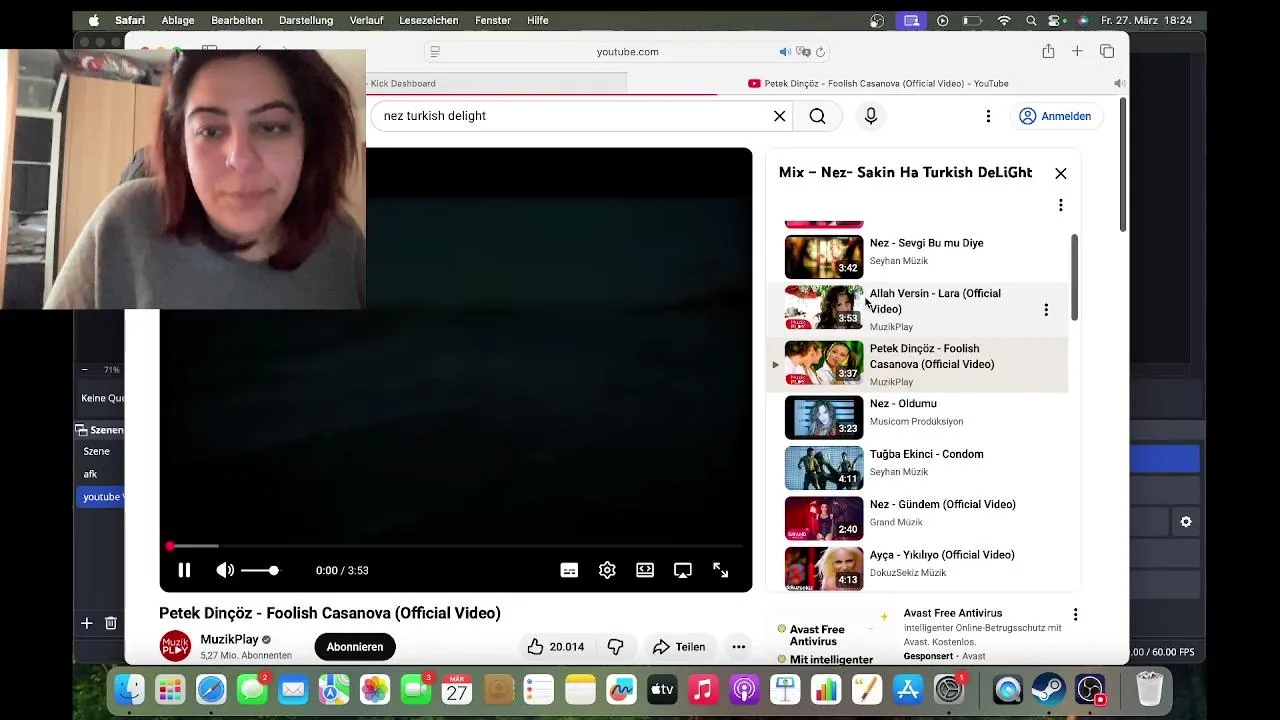Add a scene with OBS plus button
Viewport: 1280px width, 720px height.
coord(87,623)
